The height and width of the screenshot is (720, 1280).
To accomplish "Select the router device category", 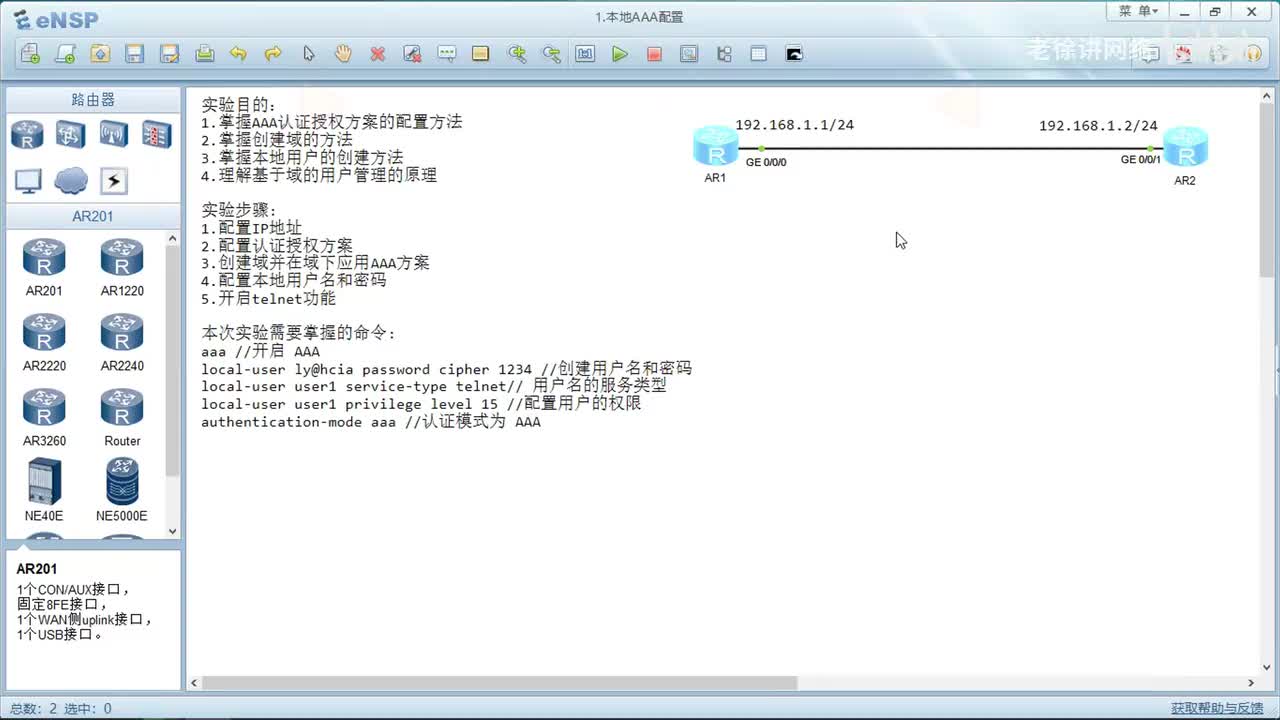I will (x=27, y=134).
